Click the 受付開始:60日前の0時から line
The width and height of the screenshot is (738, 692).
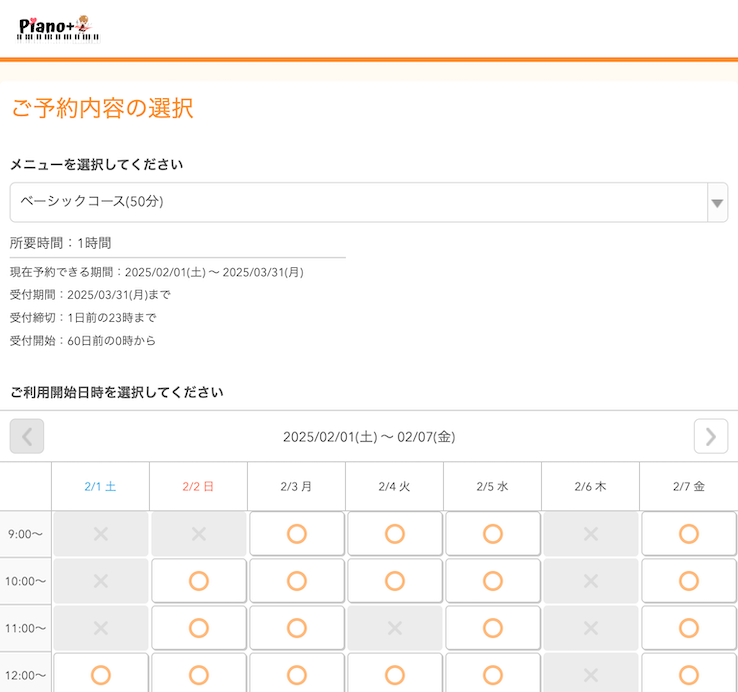click(x=82, y=340)
